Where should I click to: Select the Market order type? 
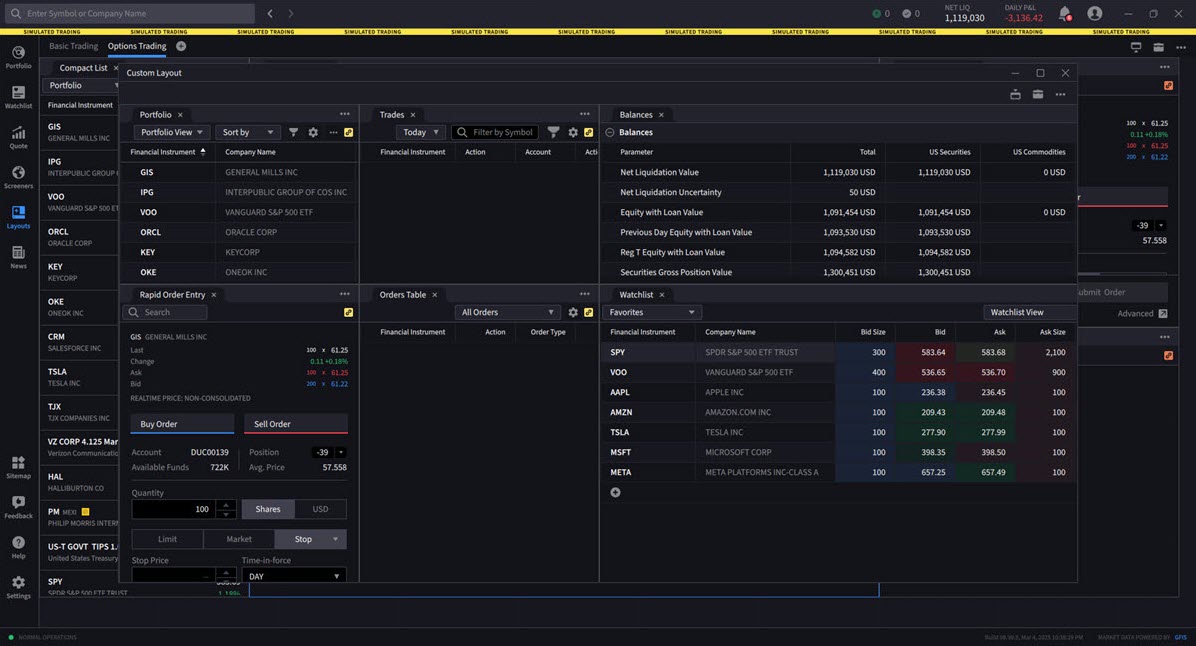pos(239,539)
